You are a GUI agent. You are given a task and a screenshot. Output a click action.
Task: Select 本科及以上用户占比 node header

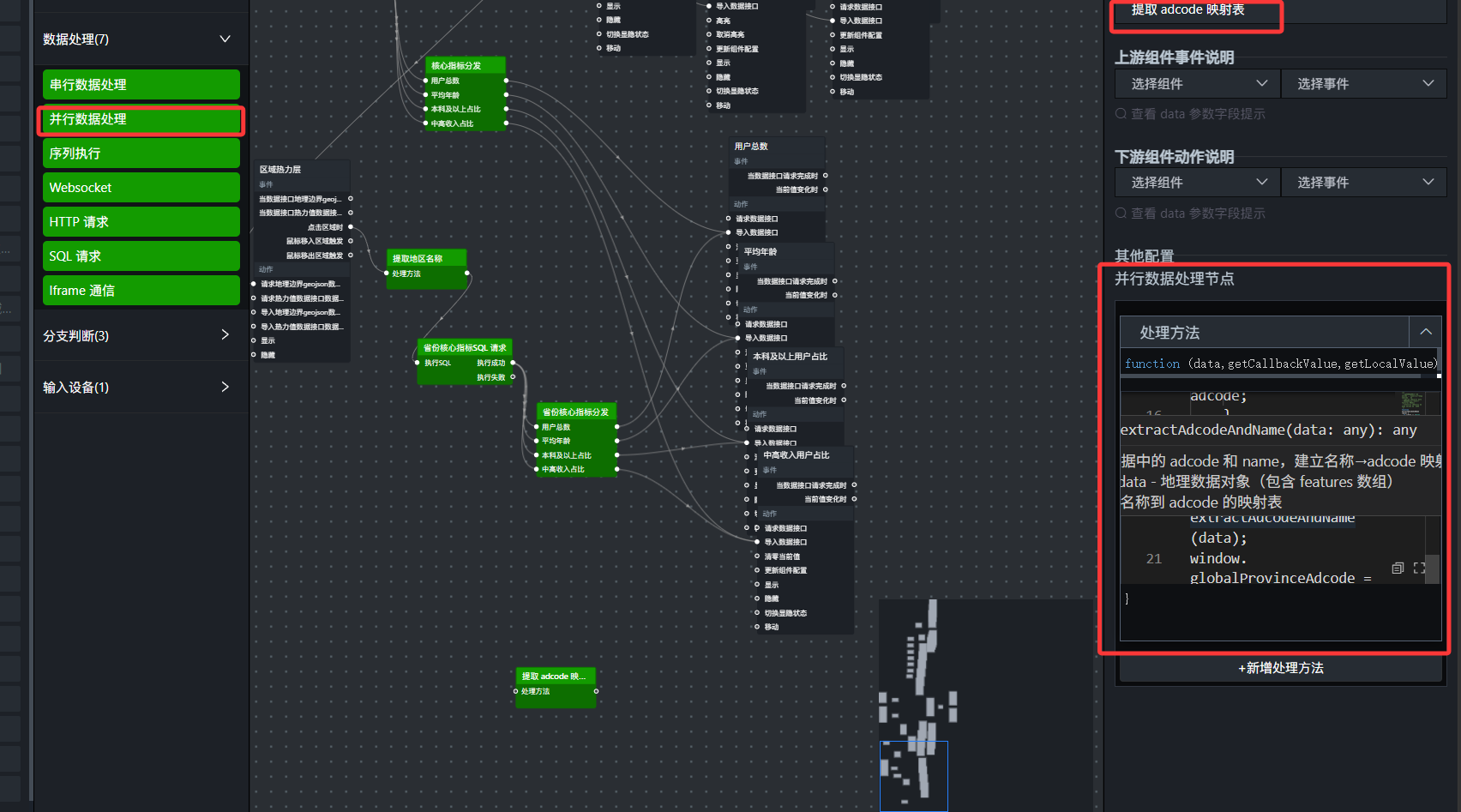[x=796, y=356]
